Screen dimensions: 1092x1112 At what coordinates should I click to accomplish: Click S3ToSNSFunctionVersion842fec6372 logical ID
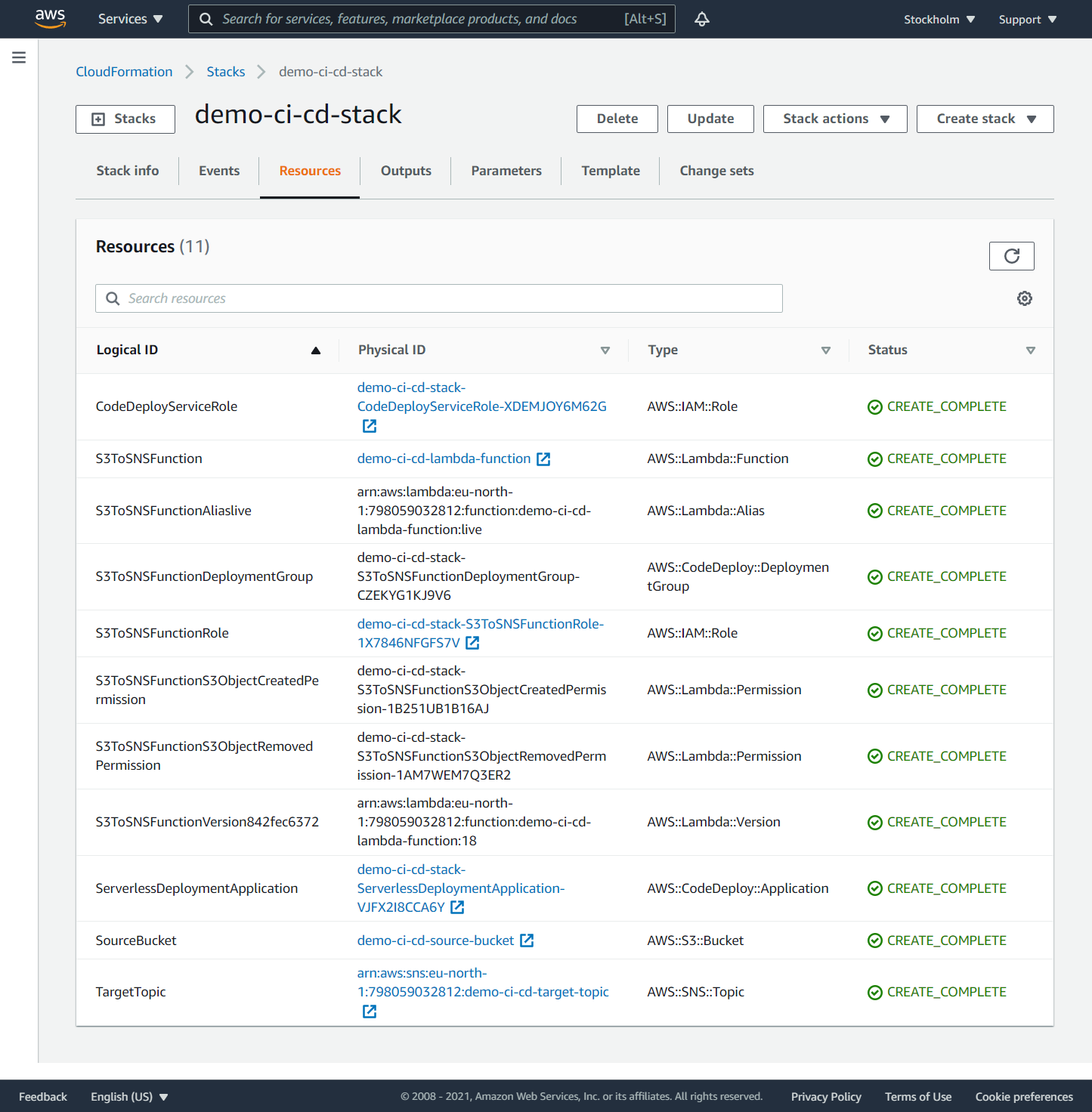pos(207,822)
